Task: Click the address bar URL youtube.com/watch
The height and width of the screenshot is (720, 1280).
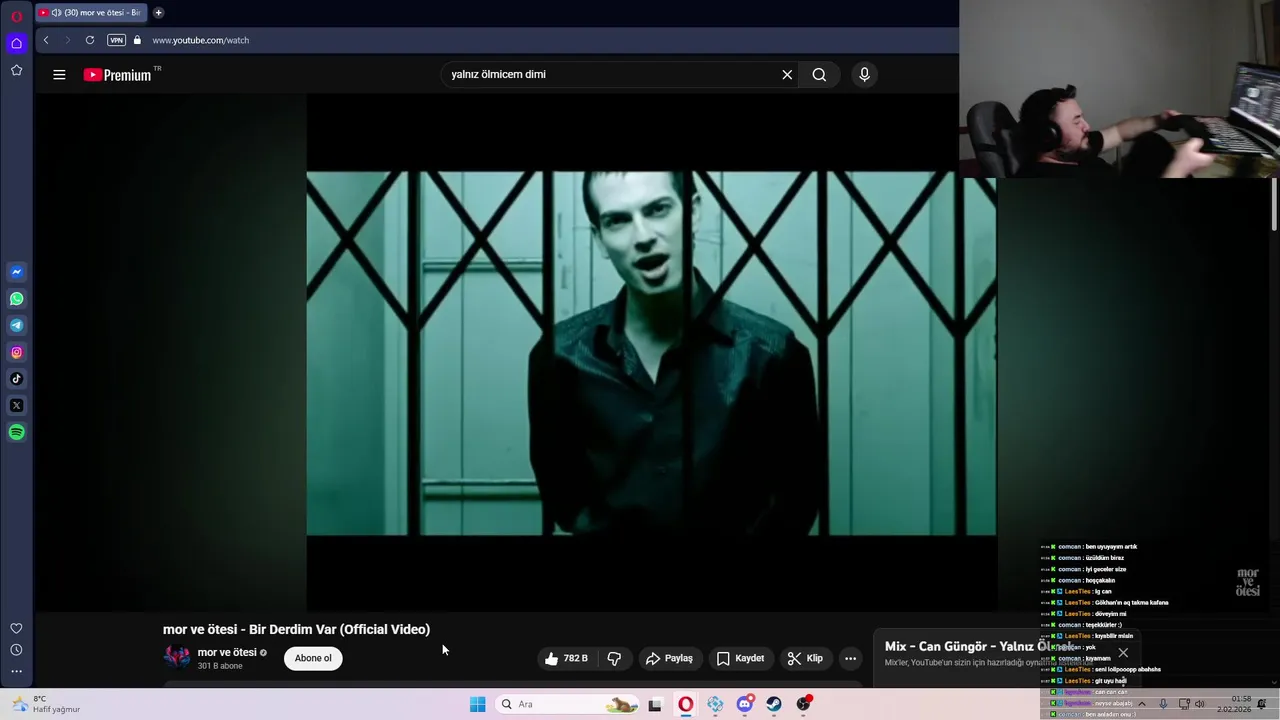Action: pos(200,40)
